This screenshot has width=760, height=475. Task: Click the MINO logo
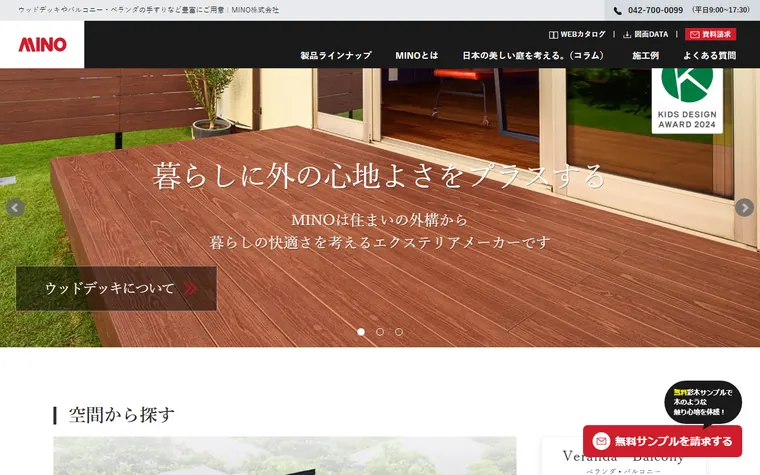[42, 45]
